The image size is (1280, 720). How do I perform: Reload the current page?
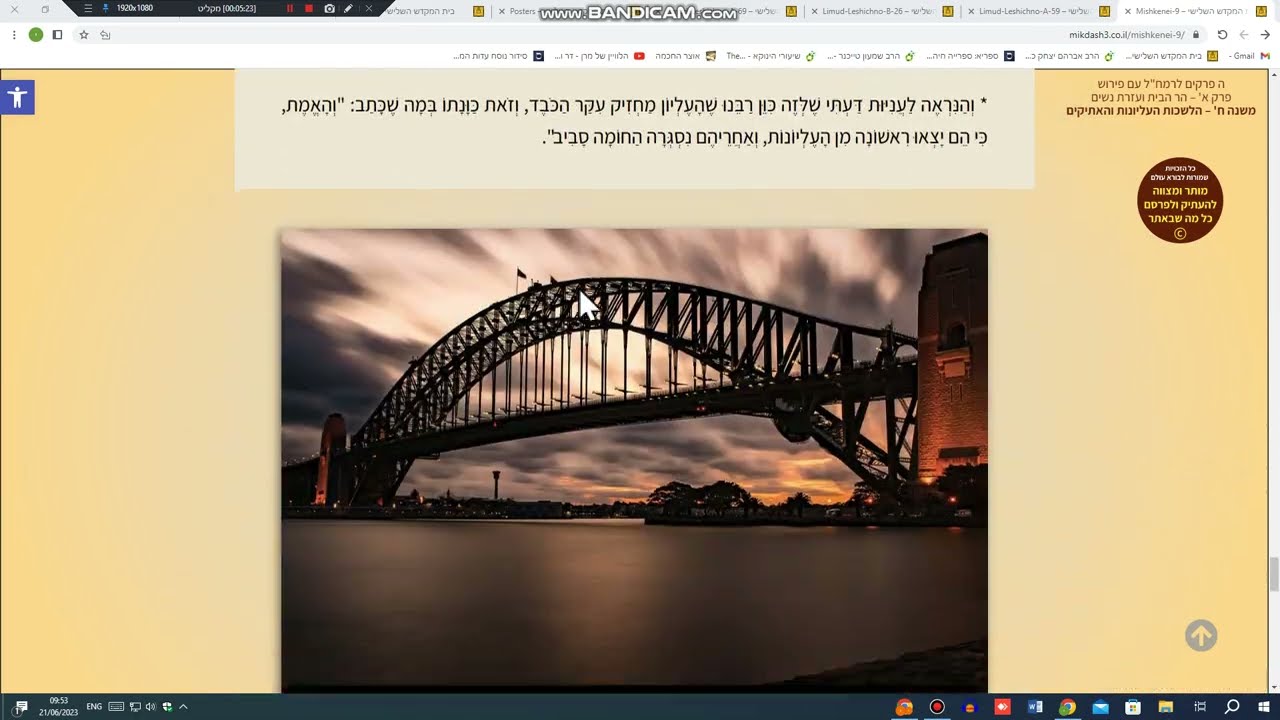[x=1222, y=34]
